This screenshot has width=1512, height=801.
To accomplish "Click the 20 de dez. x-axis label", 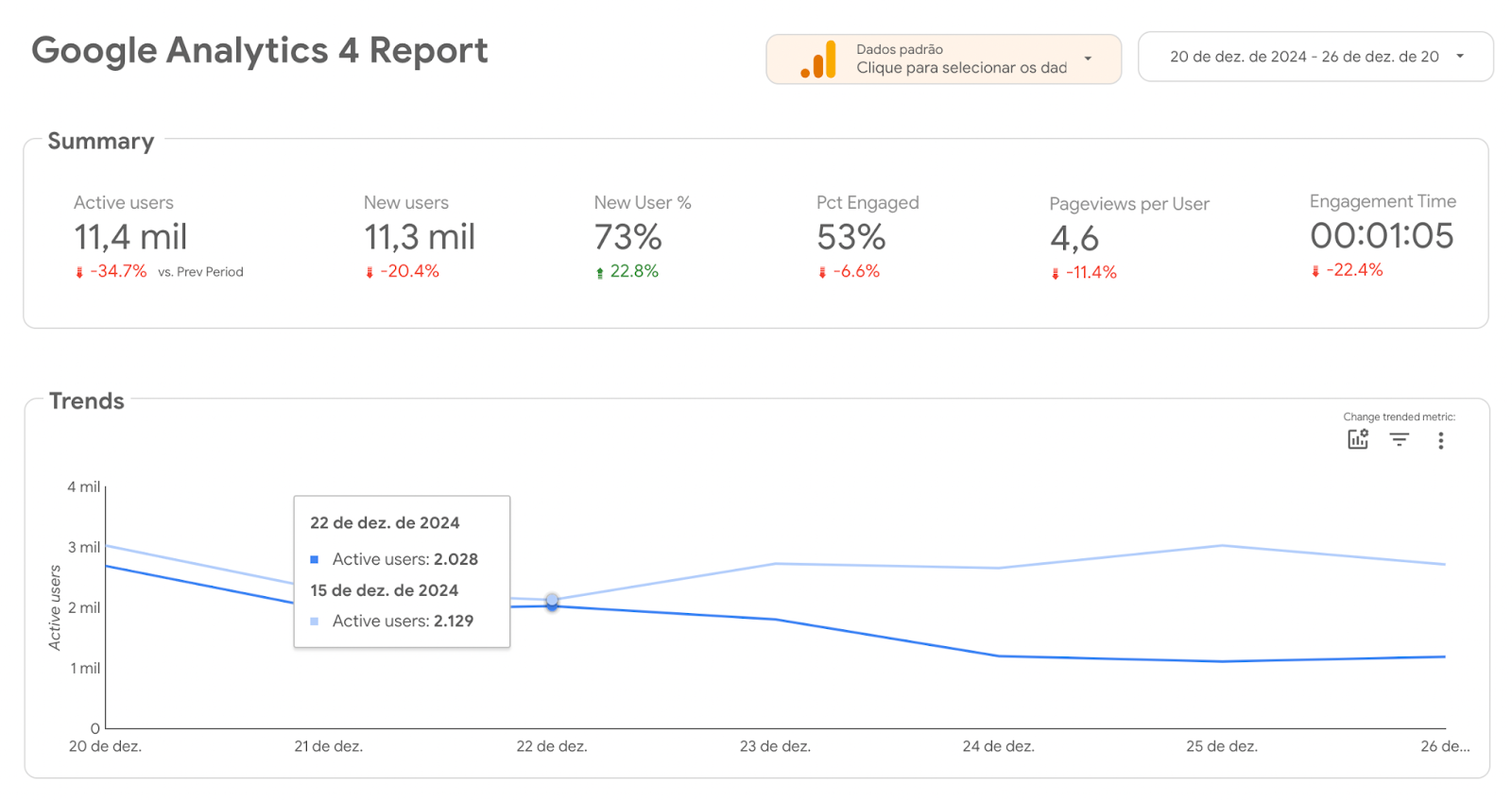I will click(105, 746).
